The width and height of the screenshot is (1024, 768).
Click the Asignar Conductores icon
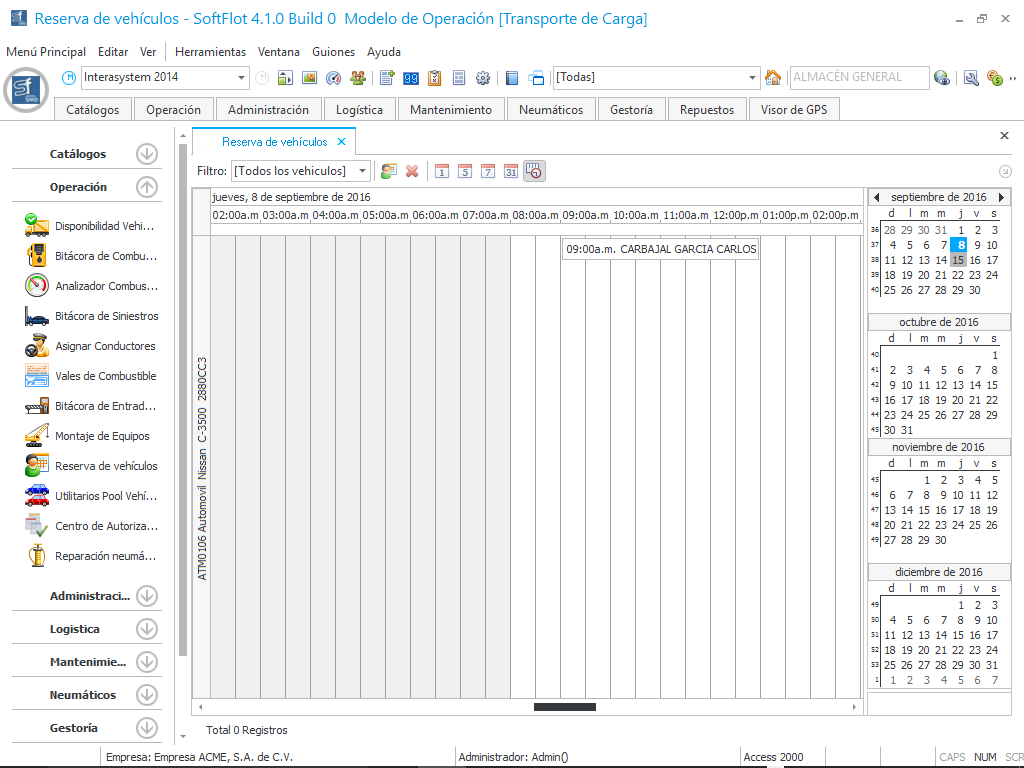37,346
